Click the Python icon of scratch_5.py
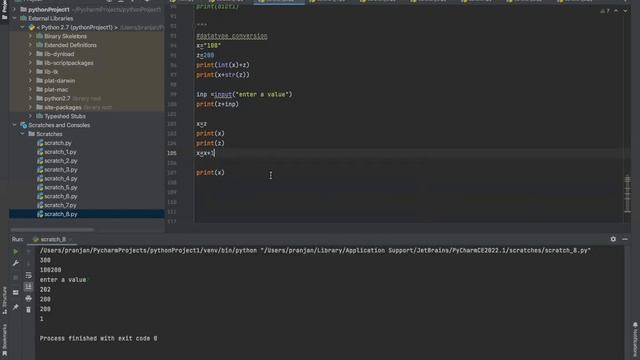 coord(40,188)
